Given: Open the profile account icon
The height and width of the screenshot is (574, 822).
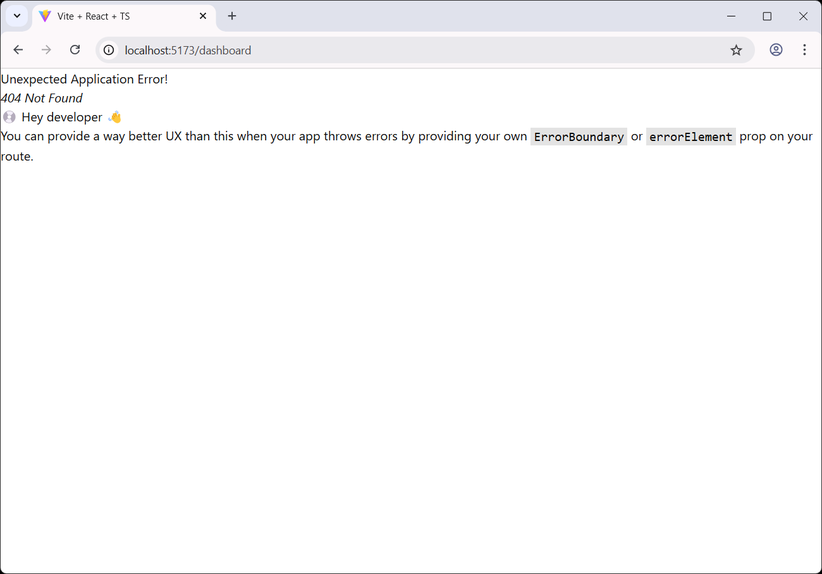Looking at the screenshot, I should tap(776, 50).
